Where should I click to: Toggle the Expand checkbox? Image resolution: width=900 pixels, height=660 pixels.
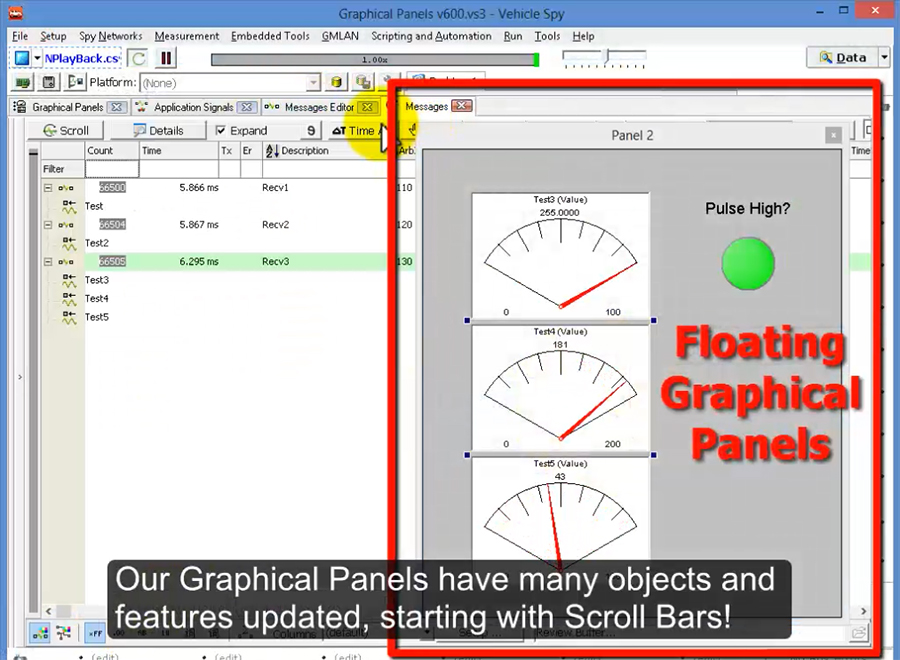click(x=220, y=131)
